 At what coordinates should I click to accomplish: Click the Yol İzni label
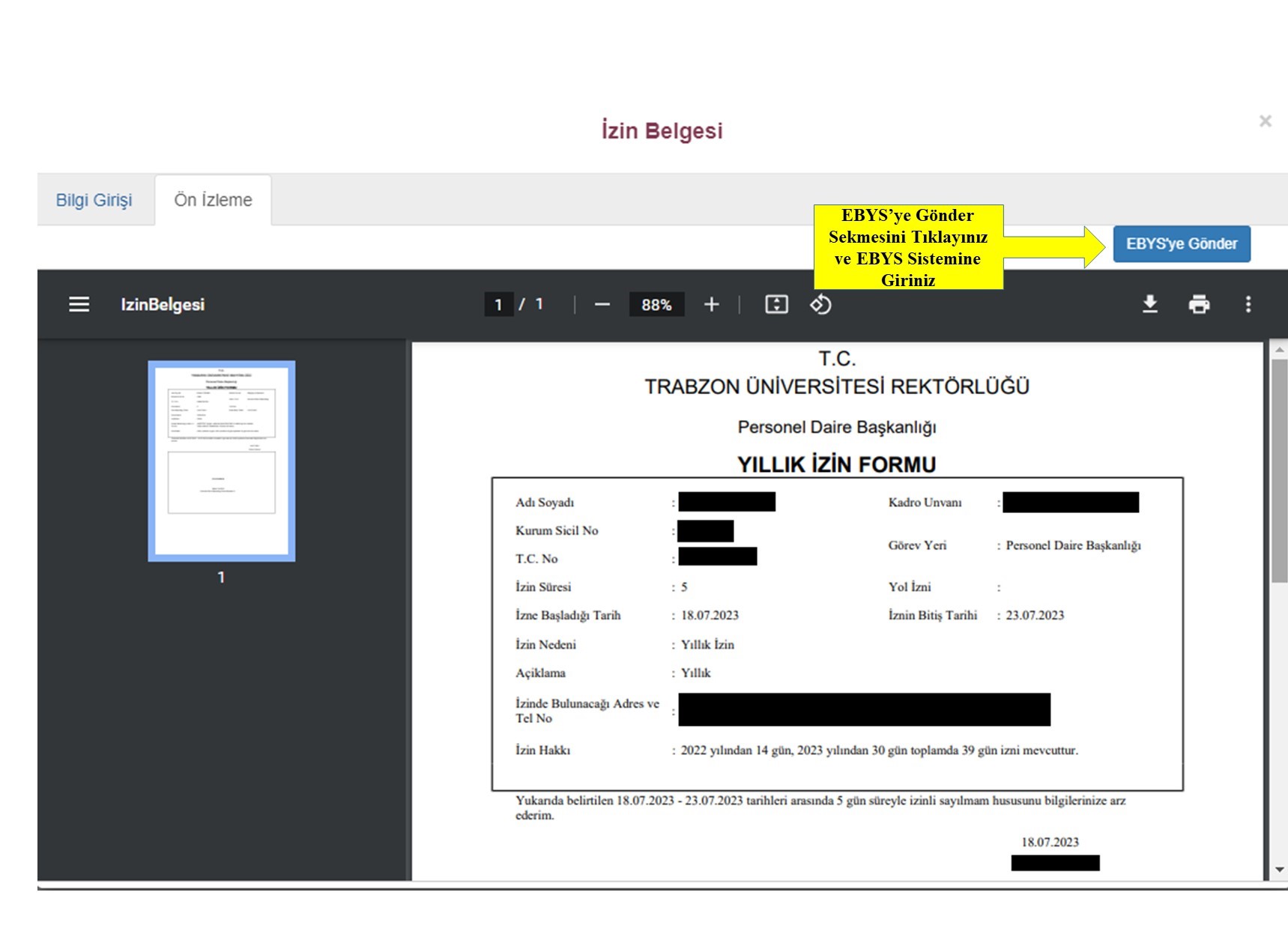[910, 586]
